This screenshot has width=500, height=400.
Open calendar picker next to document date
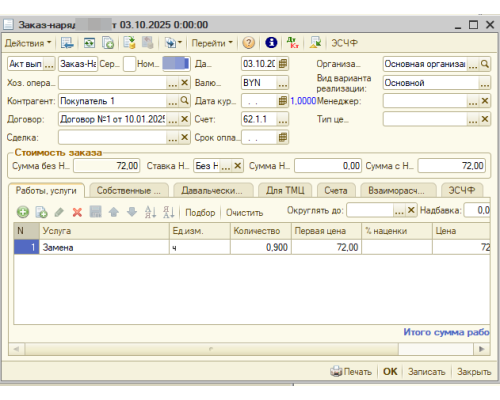[x=283, y=64]
